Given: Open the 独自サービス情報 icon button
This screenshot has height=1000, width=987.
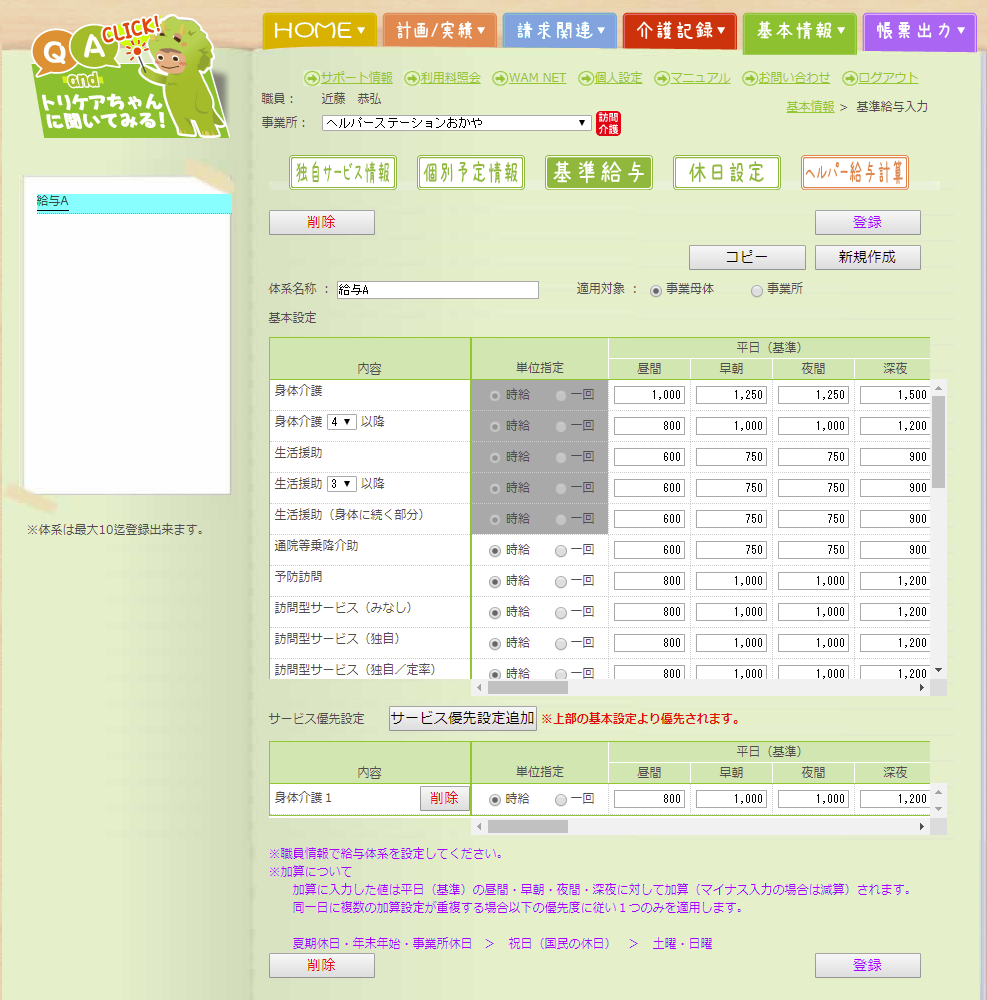Looking at the screenshot, I should [343, 172].
